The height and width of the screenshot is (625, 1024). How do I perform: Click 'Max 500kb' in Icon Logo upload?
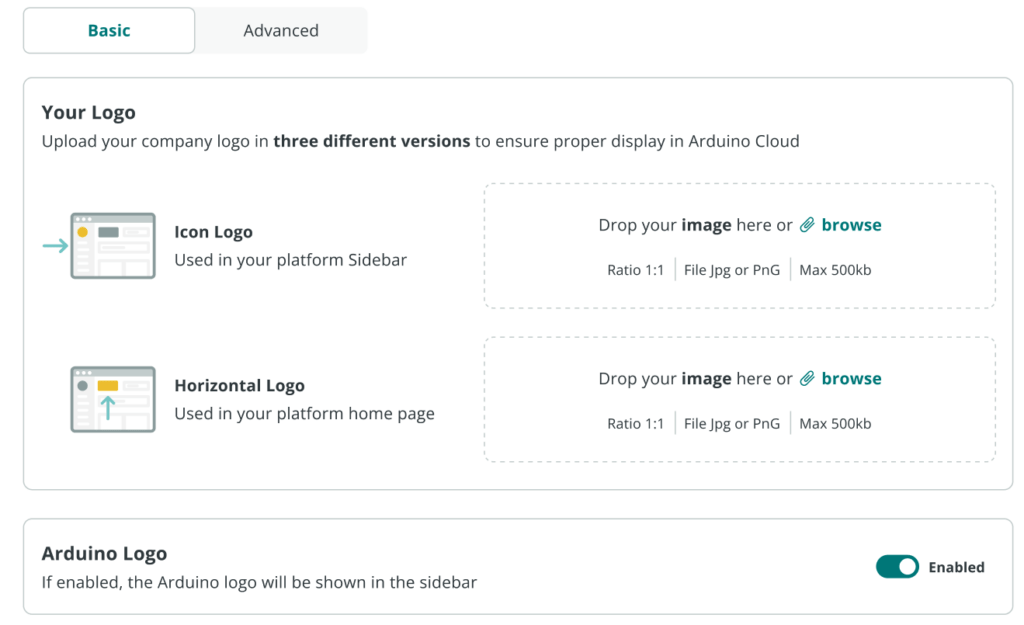835,270
